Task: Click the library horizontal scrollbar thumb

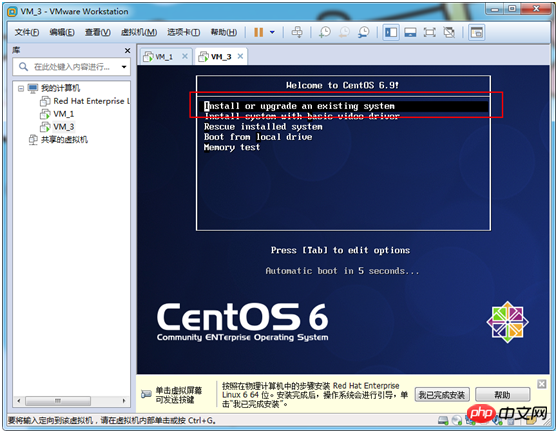Action: (x=58, y=401)
